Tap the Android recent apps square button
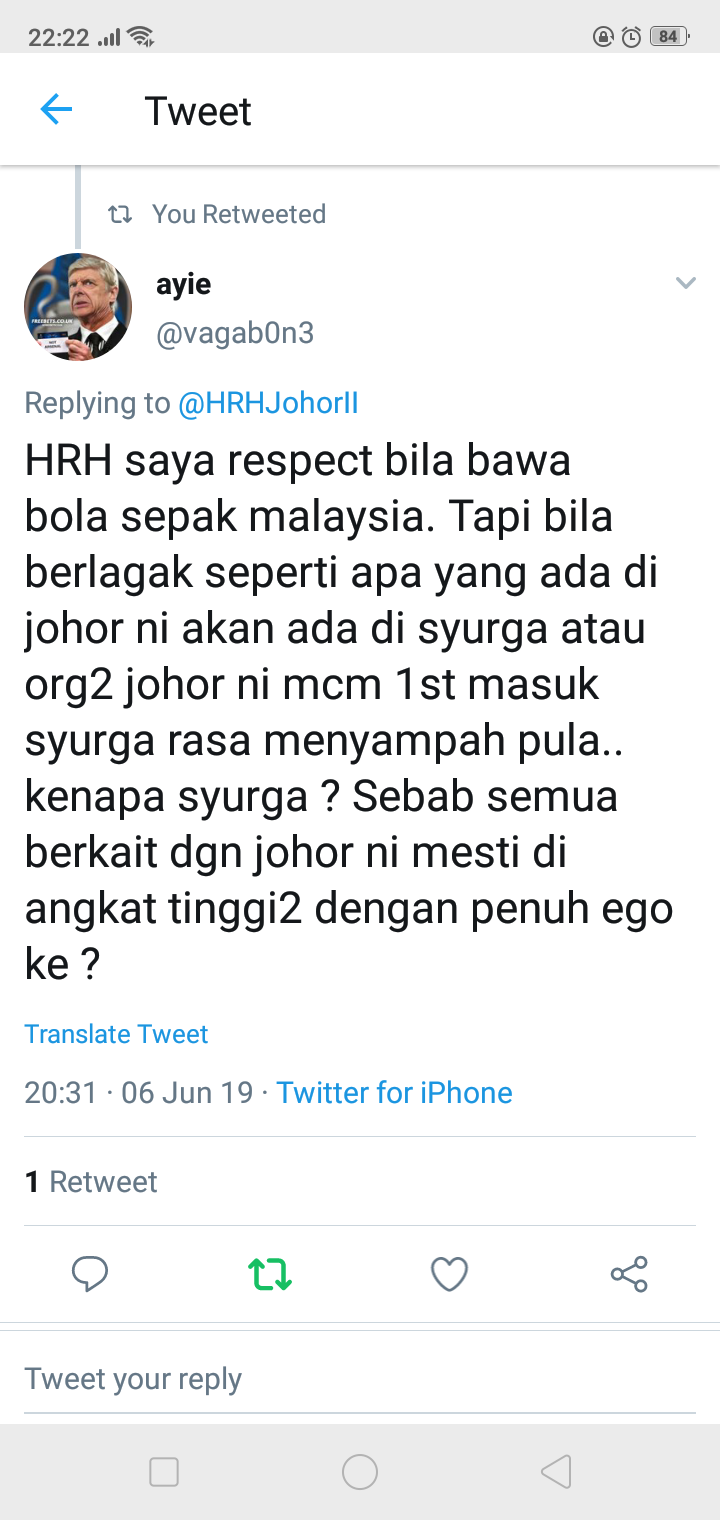The image size is (720, 1520). point(164,1471)
